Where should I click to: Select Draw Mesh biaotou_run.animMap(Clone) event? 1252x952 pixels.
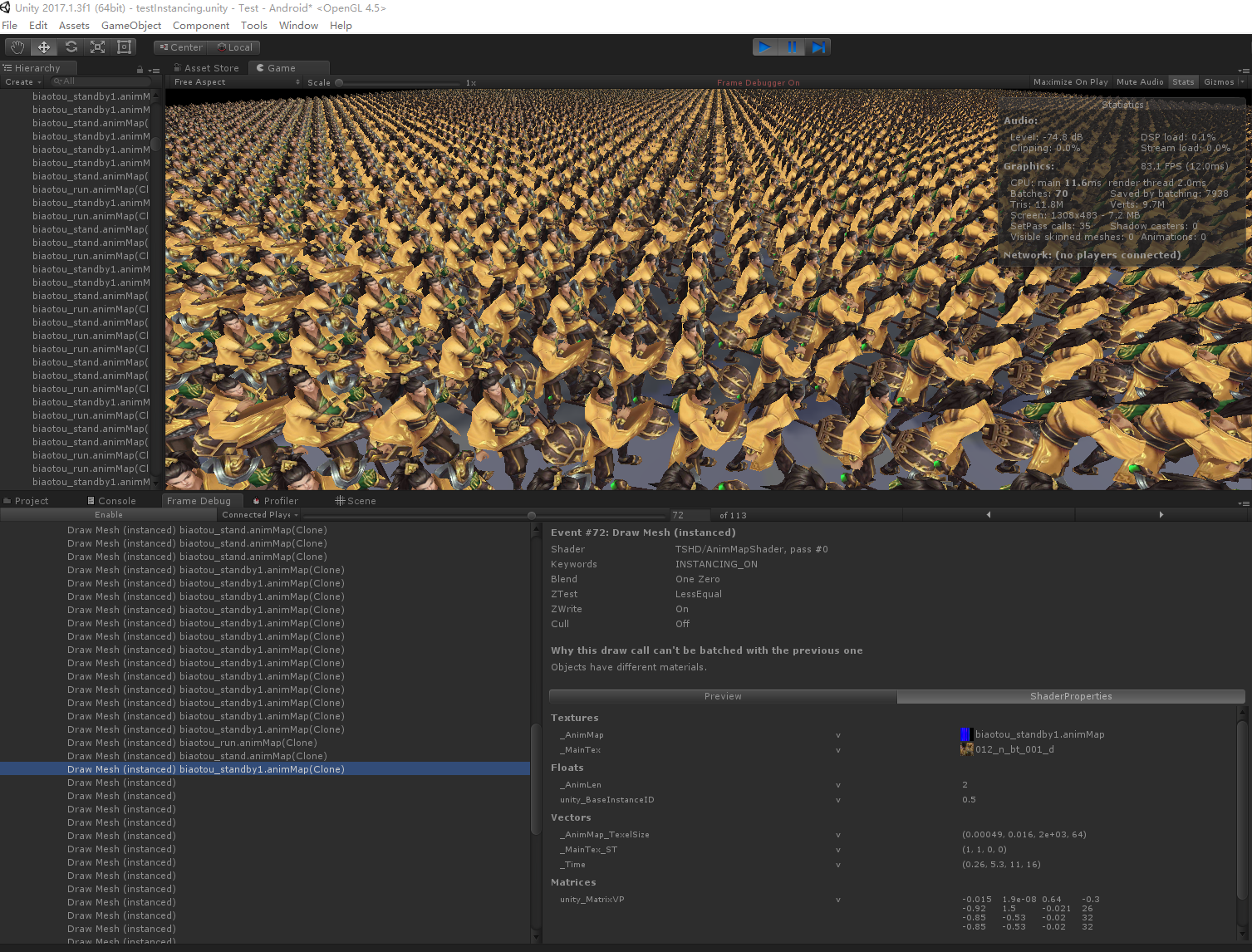(264, 743)
